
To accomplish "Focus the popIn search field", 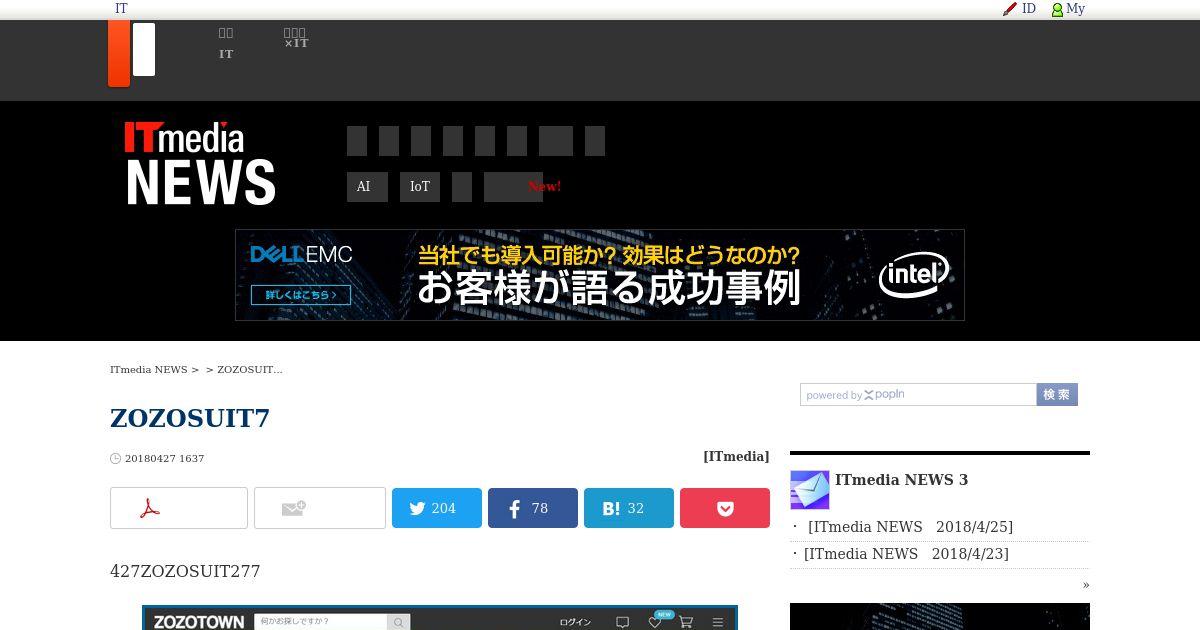I will [x=918, y=395].
